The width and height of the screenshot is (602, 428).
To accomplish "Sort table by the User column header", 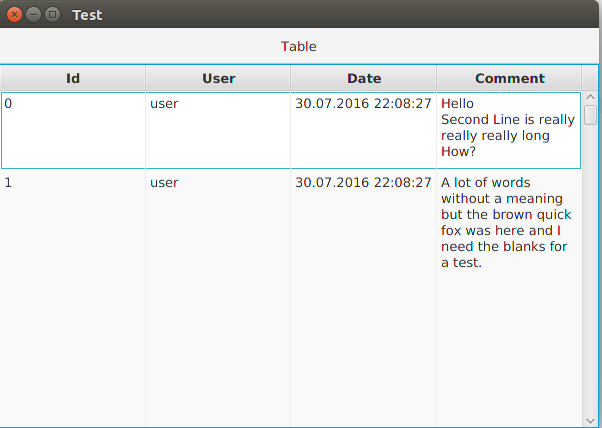I will (x=218, y=78).
